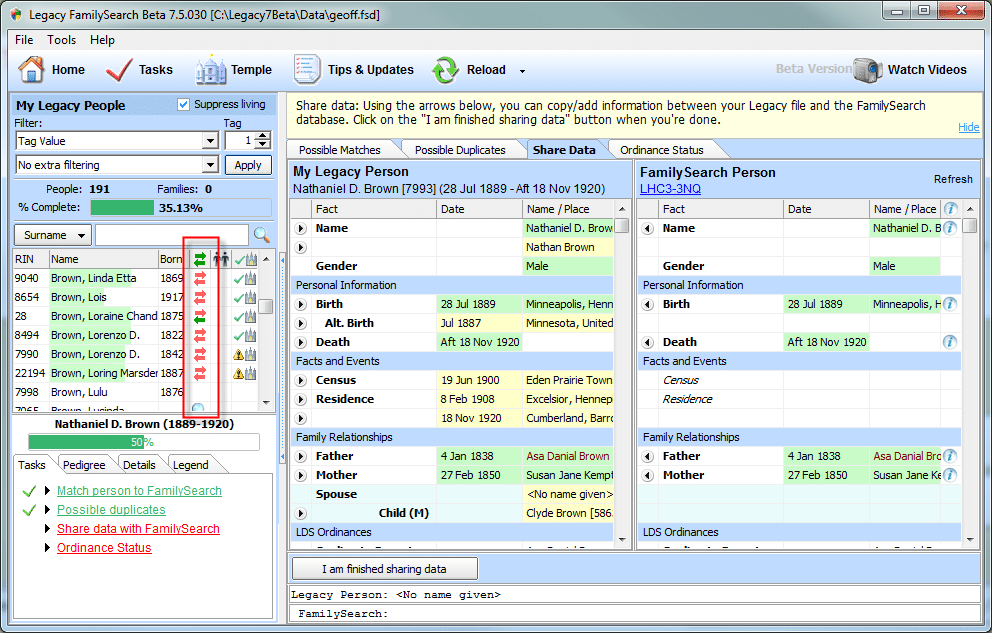Viewport: 992px width, 633px height.
Task: Click the sync arrows column header icon
Action: 200,259
